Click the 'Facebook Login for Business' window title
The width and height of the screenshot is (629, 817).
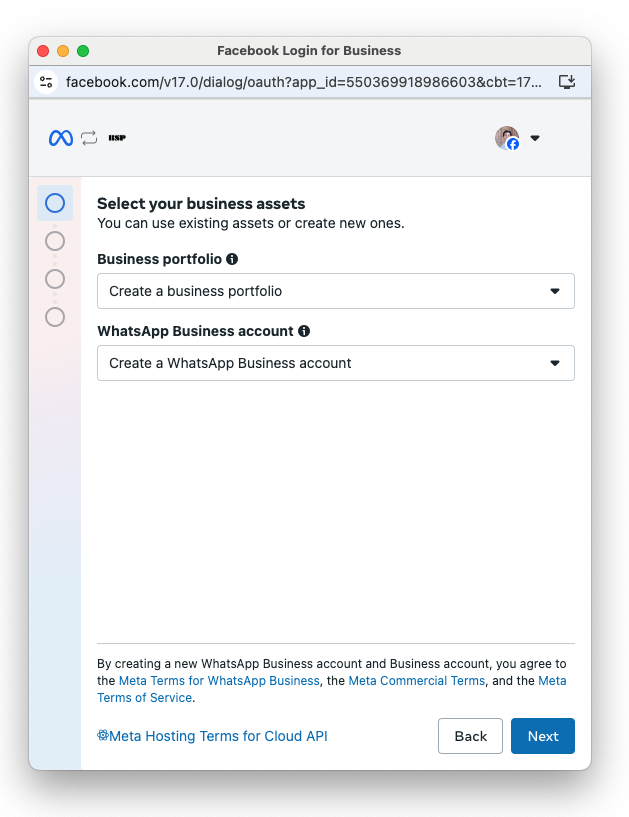tap(309, 51)
